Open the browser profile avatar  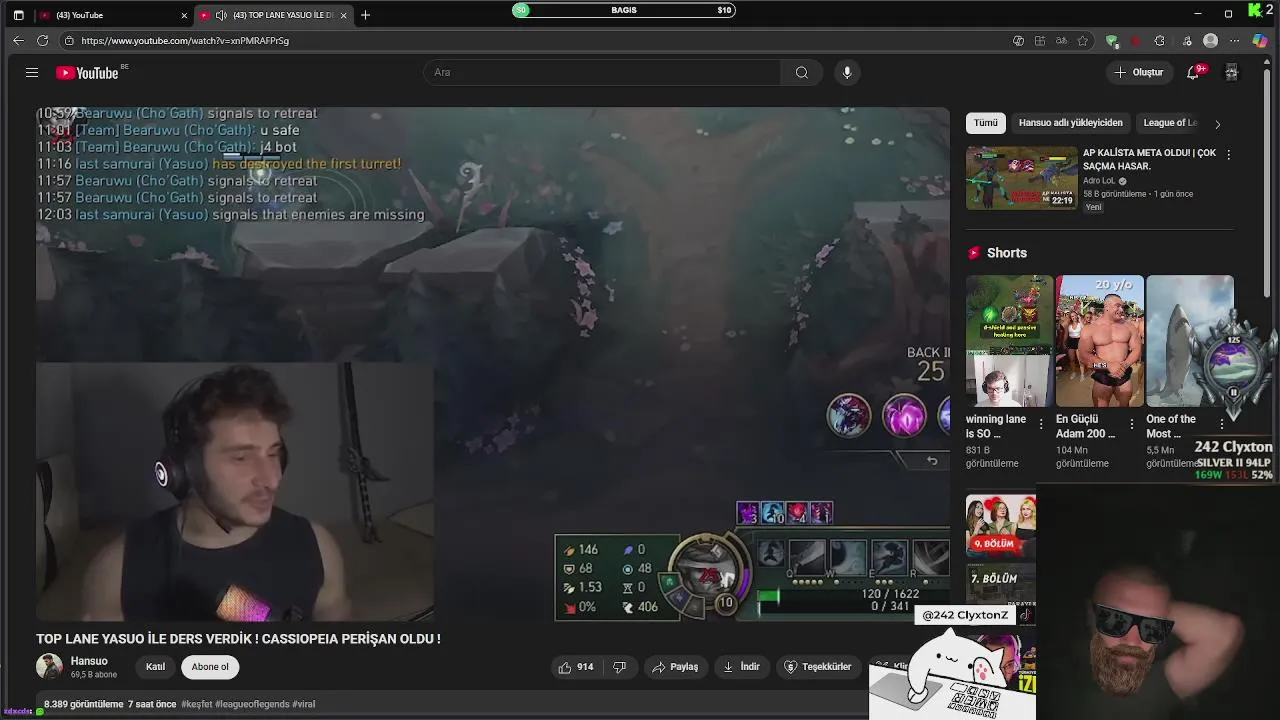[1211, 41]
